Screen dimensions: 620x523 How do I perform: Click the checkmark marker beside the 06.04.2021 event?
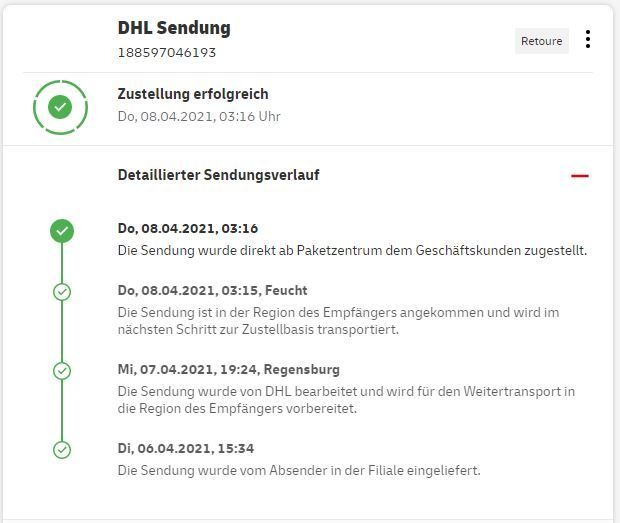click(x=62, y=450)
